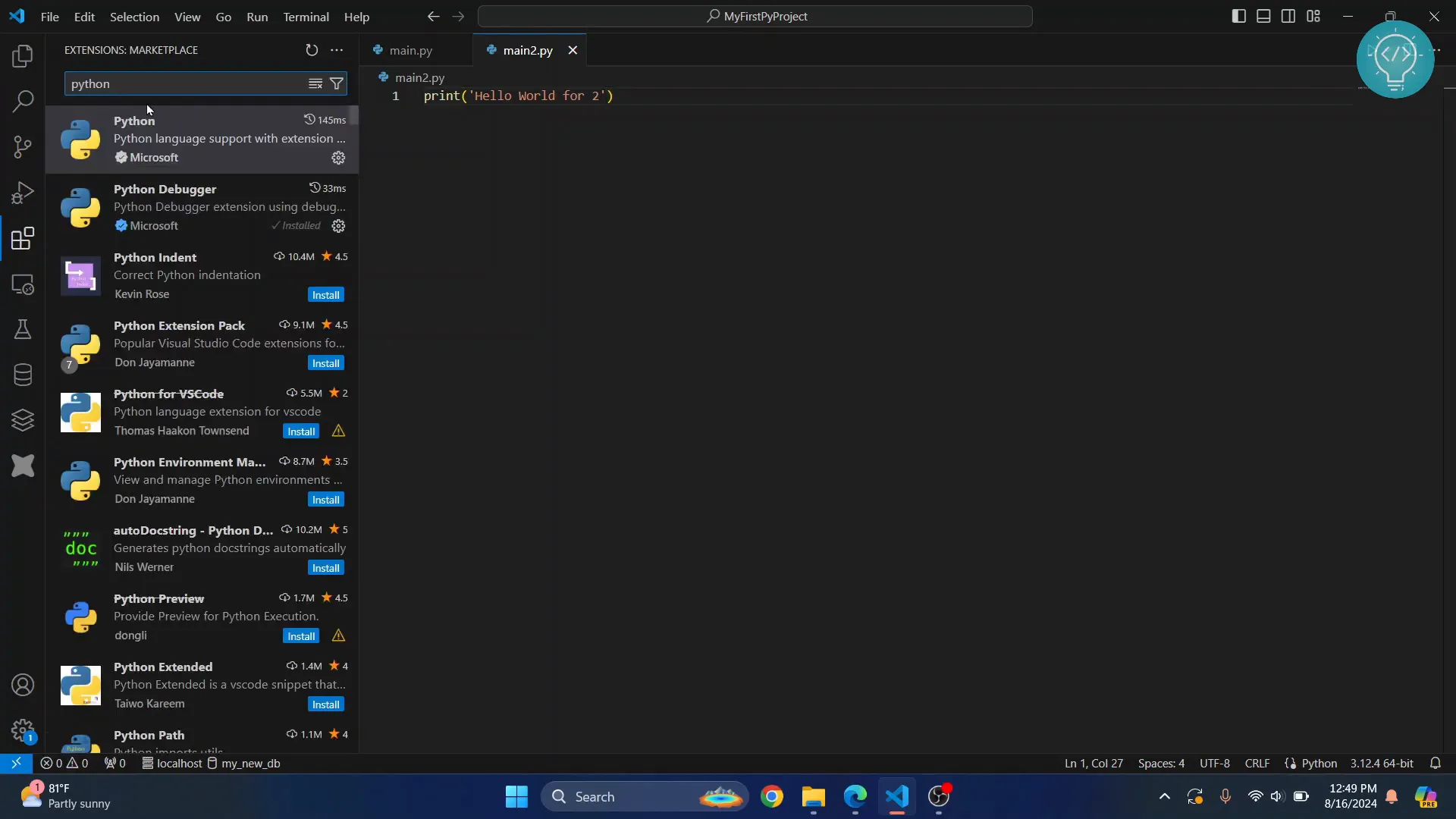
Task: Change indentation via Spaces: 4
Action: (x=1161, y=763)
